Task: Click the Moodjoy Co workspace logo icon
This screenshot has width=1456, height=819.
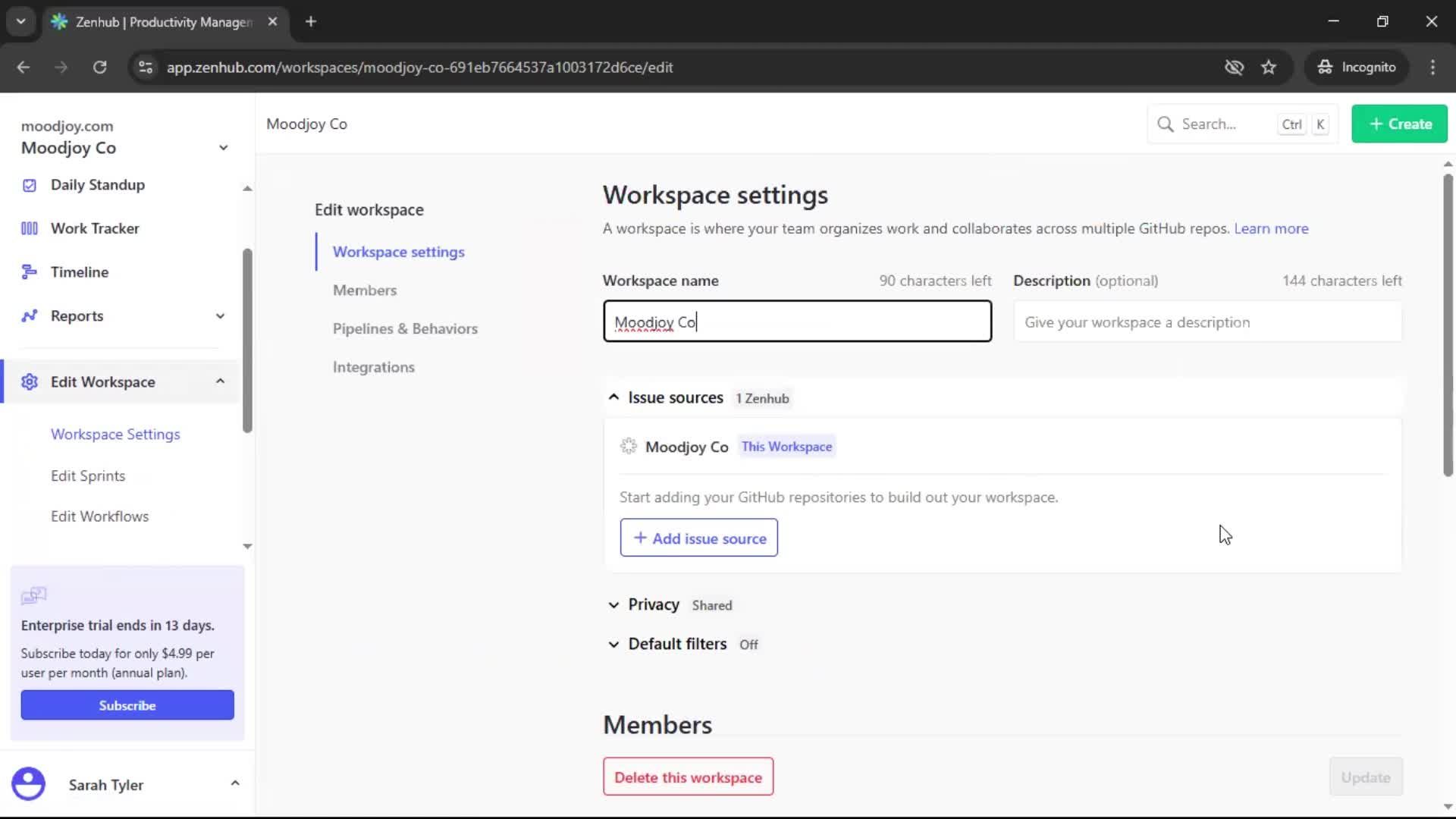Action: pos(629,447)
